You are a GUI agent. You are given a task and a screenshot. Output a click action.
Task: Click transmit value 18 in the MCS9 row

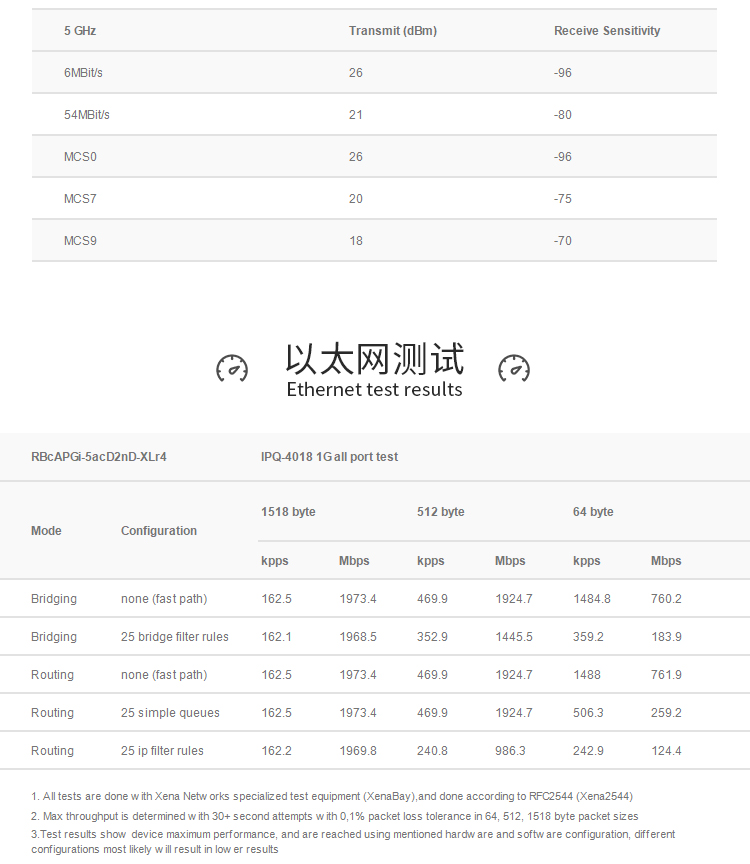(x=356, y=241)
